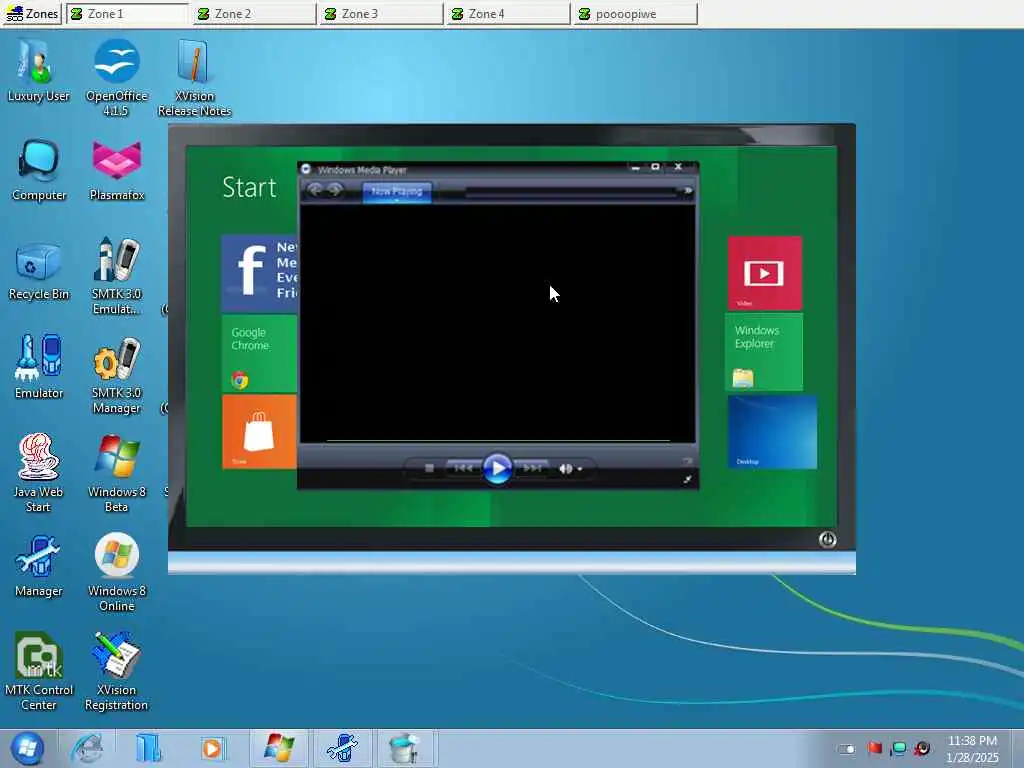1024x768 pixels.
Task: Click the network monitor tray icon
Action: [x=899, y=748]
